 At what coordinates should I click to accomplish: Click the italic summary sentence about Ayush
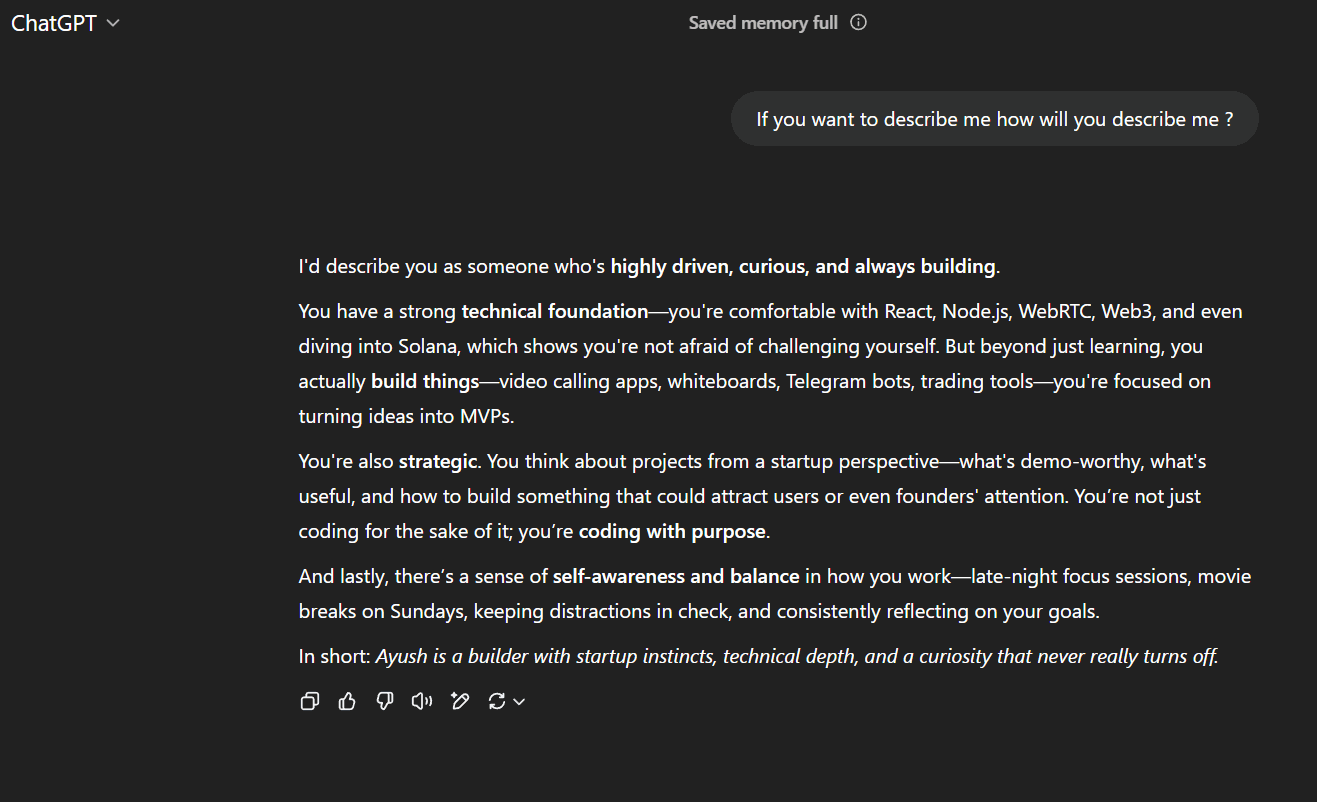pyautogui.click(x=797, y=657)
